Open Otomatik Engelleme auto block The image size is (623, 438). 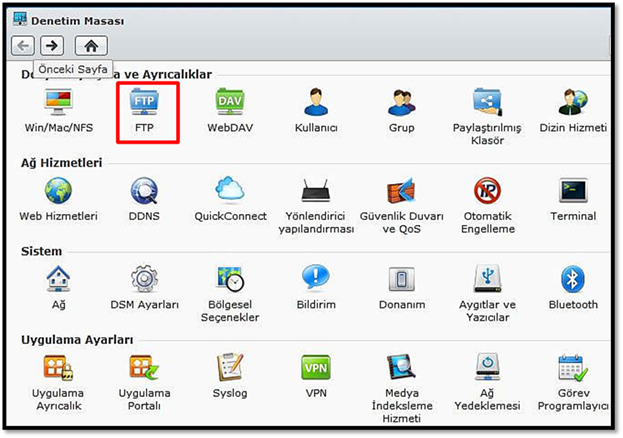point(488,193)
